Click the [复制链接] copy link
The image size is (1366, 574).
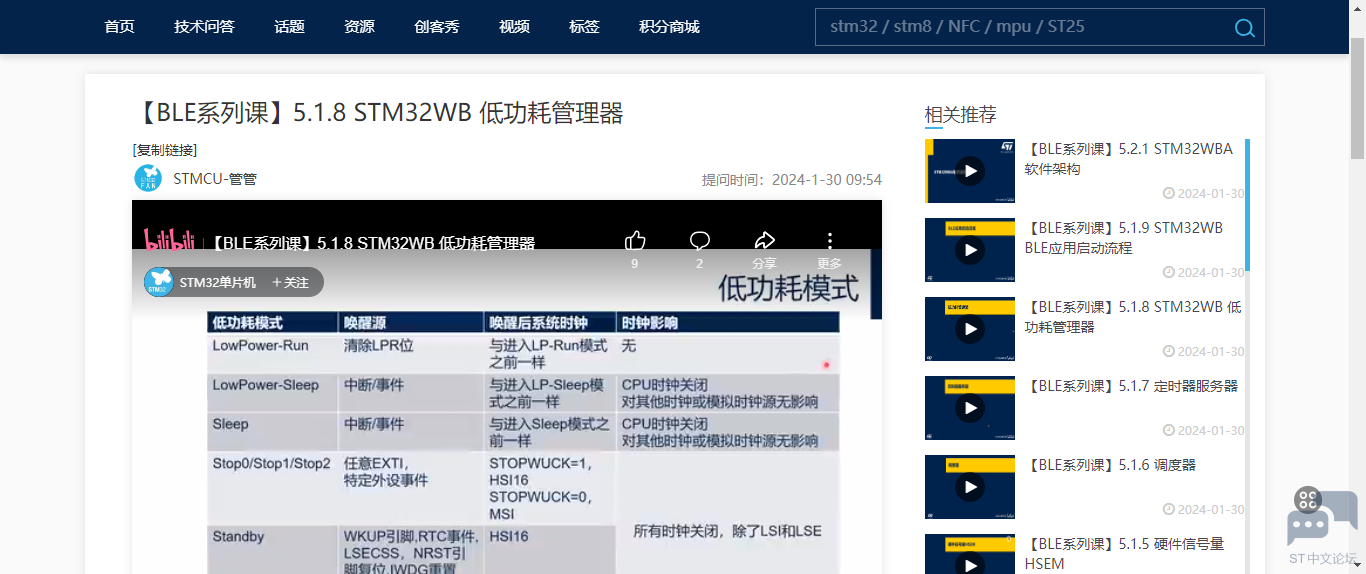tap(165, 150)
